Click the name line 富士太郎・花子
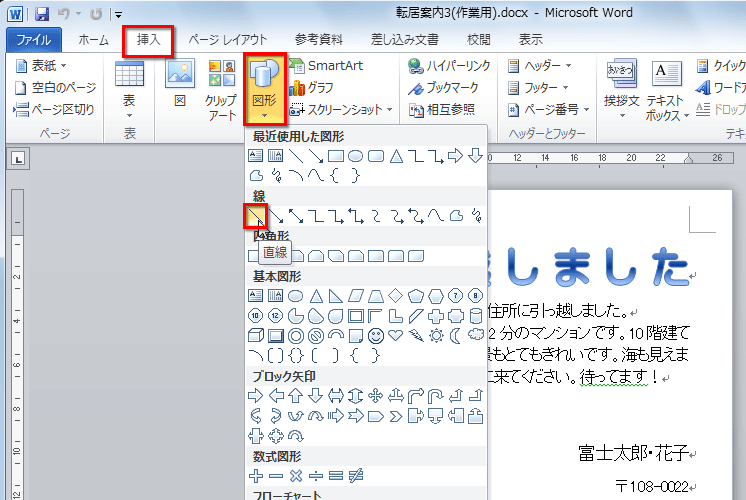Viewport: 746px width, 500px height. (x=634, y=452)
